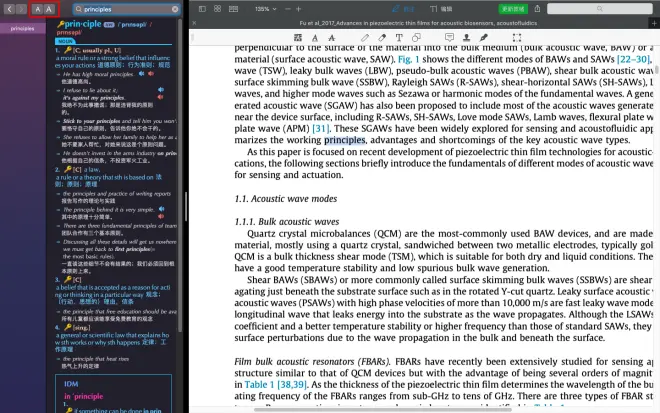This screenshot has height=413, width=660.
Task: Click the green update button
Action: (513, 9)
